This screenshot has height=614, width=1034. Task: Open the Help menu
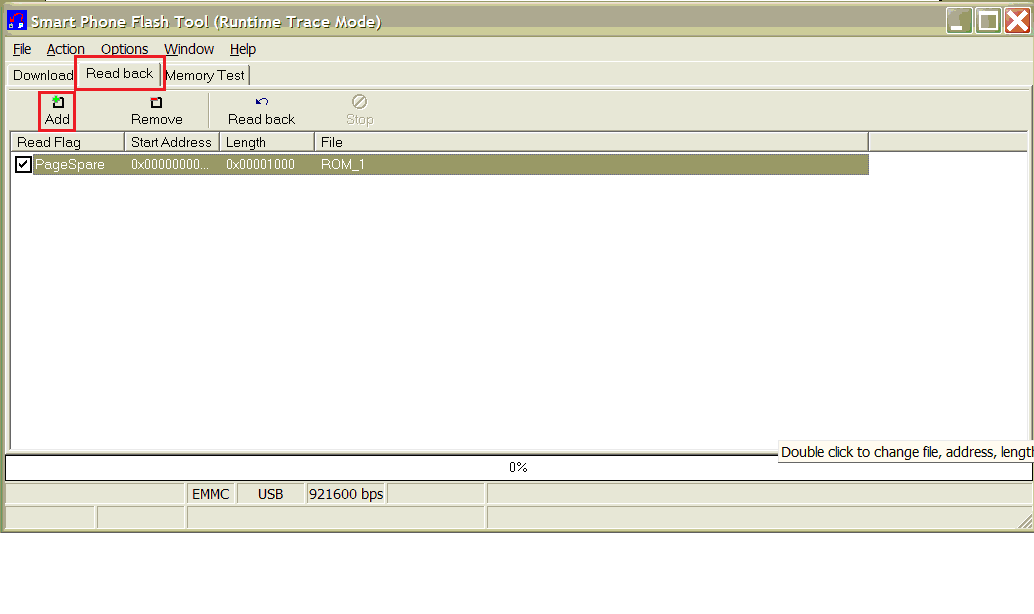tap(243, 49)
